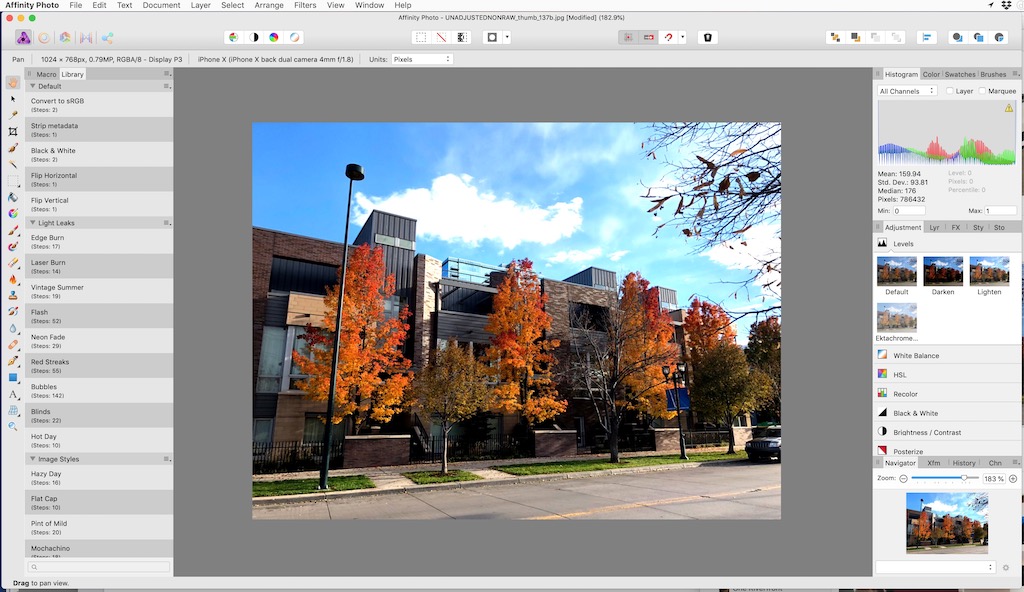Switch to the Swatches tab

pos(960,73)
